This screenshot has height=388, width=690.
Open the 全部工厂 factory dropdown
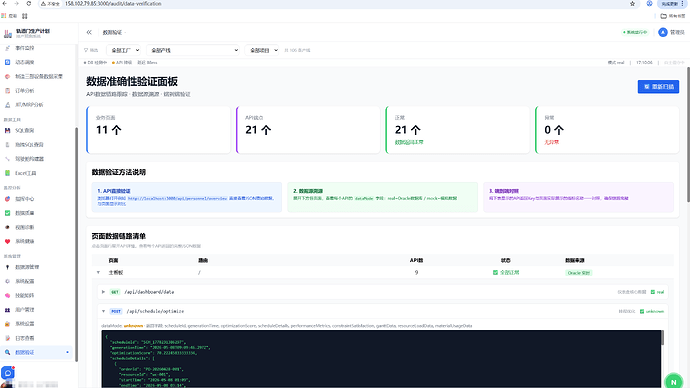124,50
